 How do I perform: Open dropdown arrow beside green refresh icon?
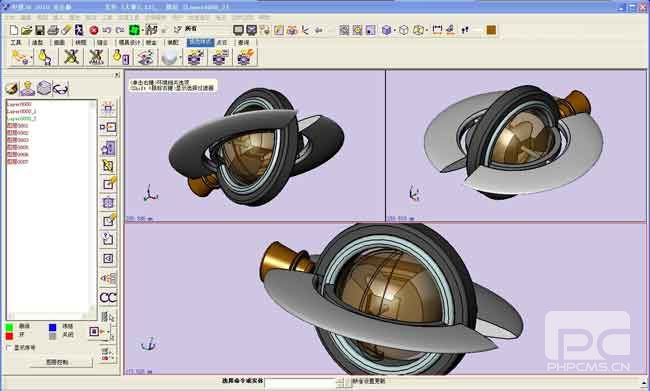pyautogui.click(x=142, y=30)
